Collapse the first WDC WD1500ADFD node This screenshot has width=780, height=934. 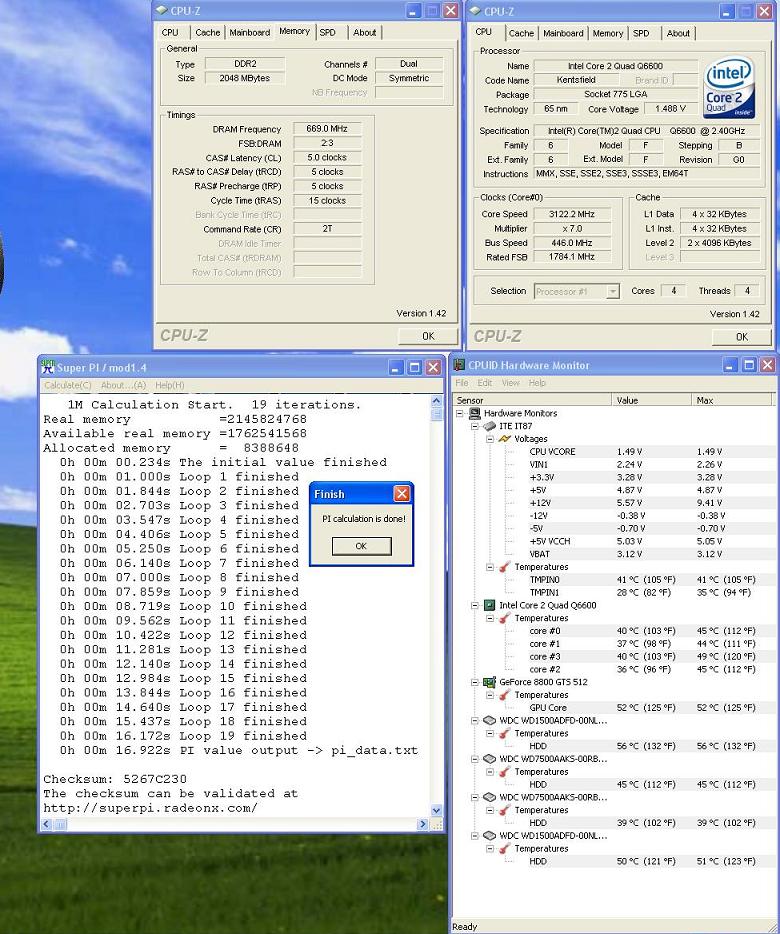pos(475,721)
